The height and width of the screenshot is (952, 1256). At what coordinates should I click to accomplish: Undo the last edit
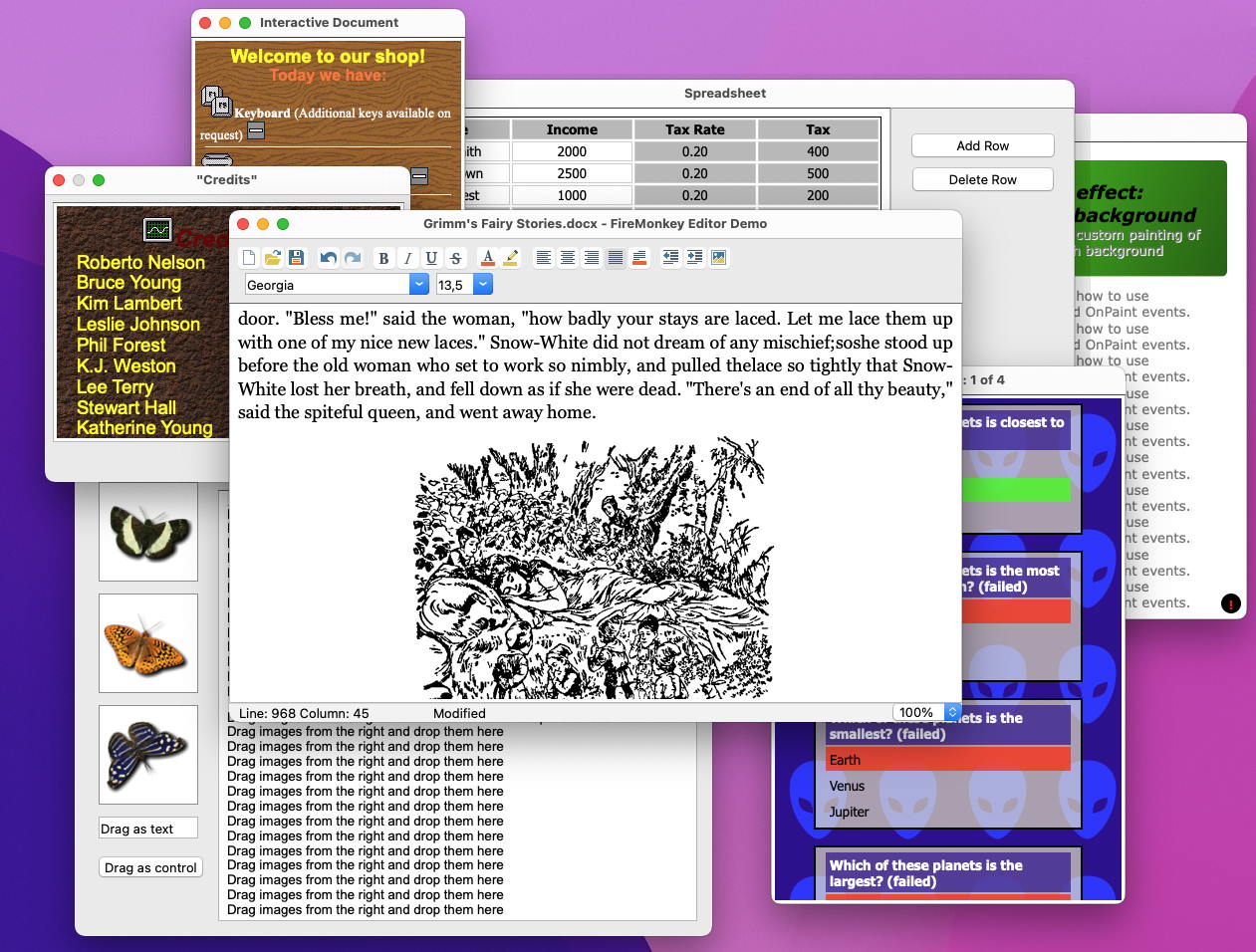pos(328,258)
